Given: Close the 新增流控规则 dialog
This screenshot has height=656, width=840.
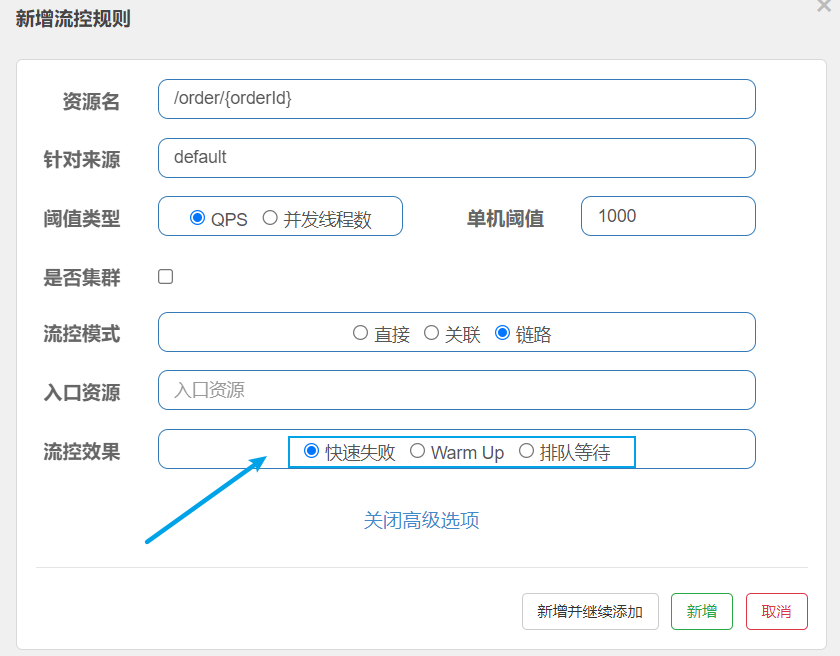Looking at the screenshot, I should point(823,6).
